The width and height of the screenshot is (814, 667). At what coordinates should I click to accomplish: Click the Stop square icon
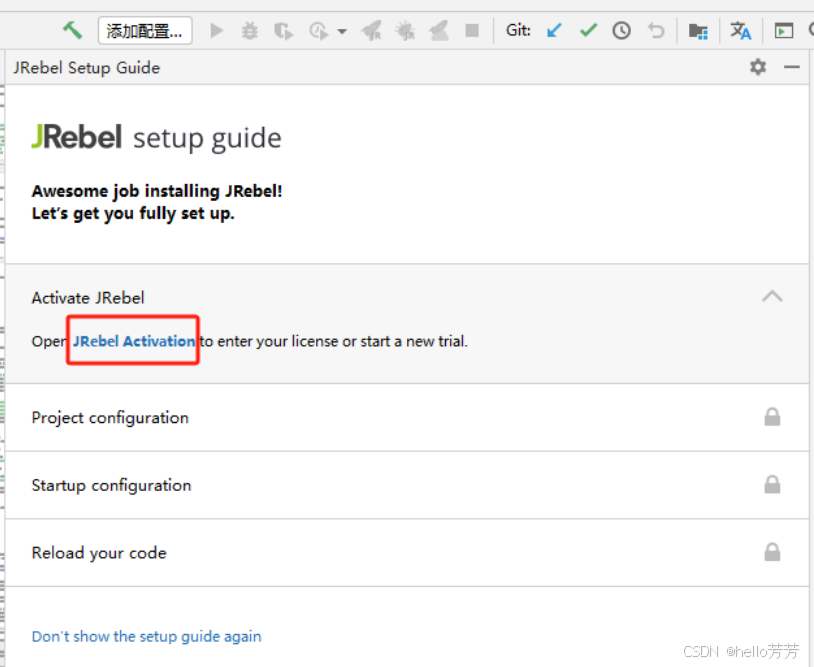point(472,31)
